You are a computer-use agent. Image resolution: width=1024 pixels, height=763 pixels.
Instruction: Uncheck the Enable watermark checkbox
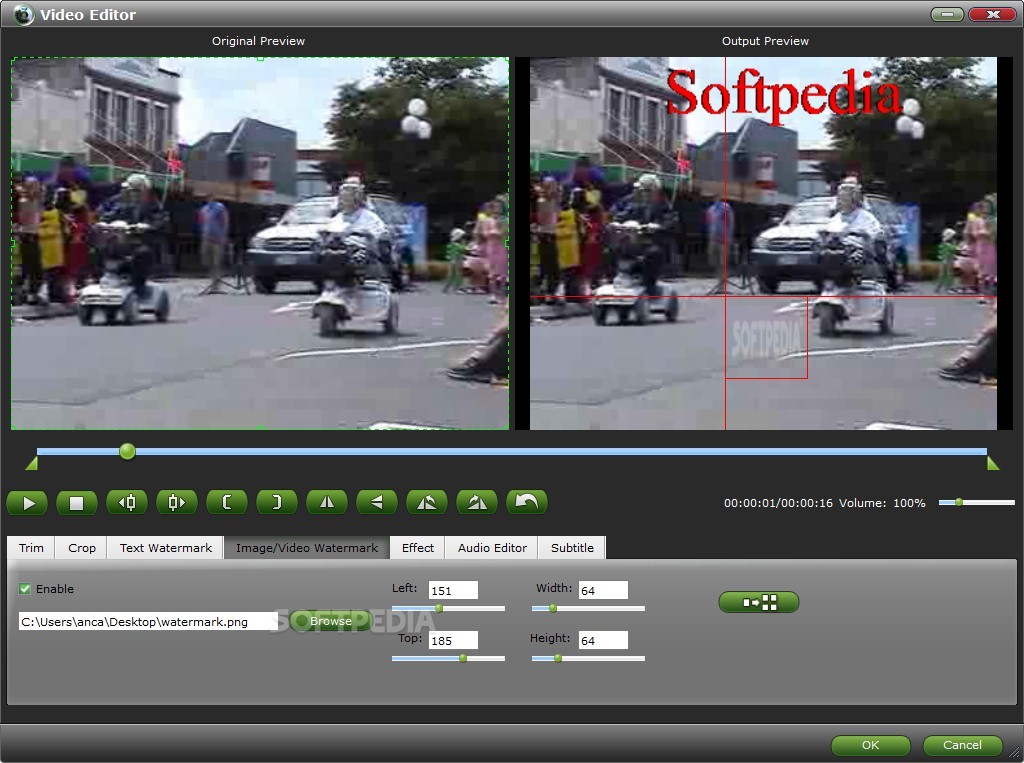click(25, 589)
